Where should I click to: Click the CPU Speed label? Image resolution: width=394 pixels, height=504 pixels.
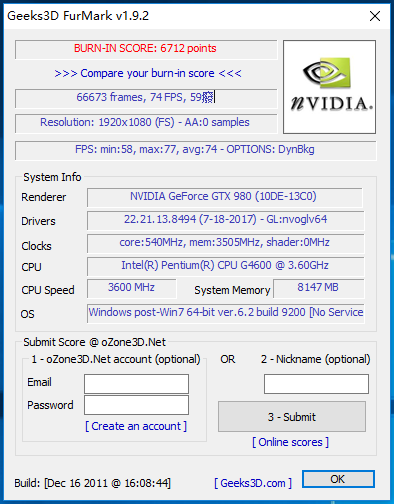click(48, 290)
